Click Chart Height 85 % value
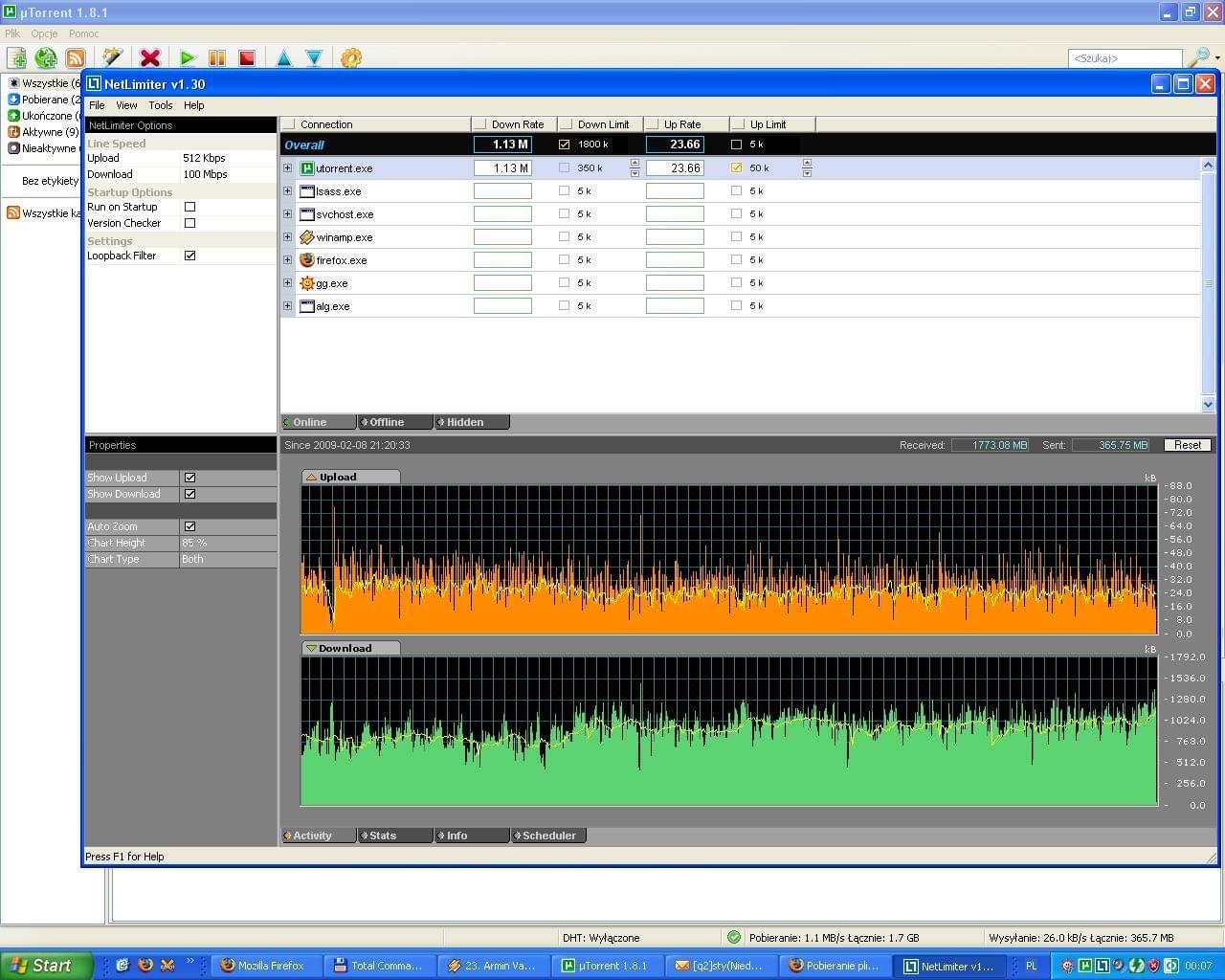Image resolution: width=1225 pixels, height=980 pixels. coord(194,543)
